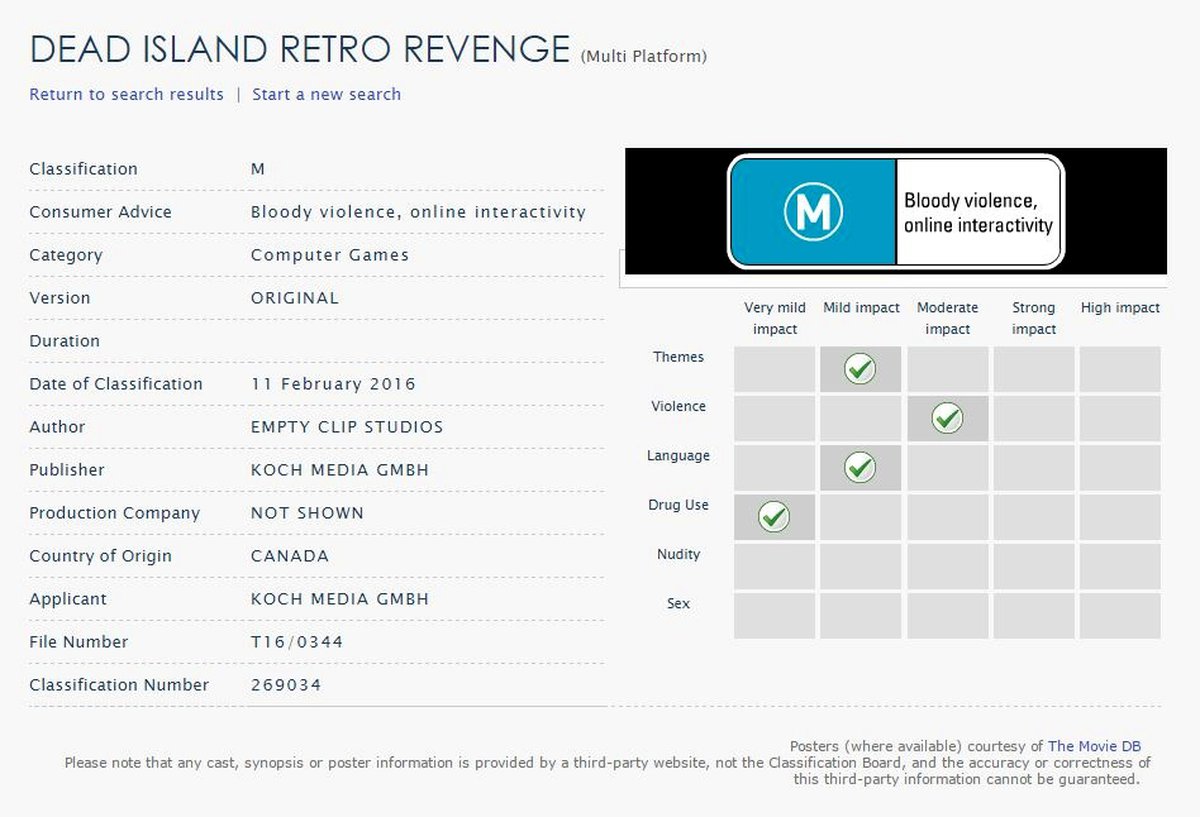The width and height of the screenshot is (1200, 817).
Task: Click the Themes mild impact checkmark
Action: coord(860,368)
